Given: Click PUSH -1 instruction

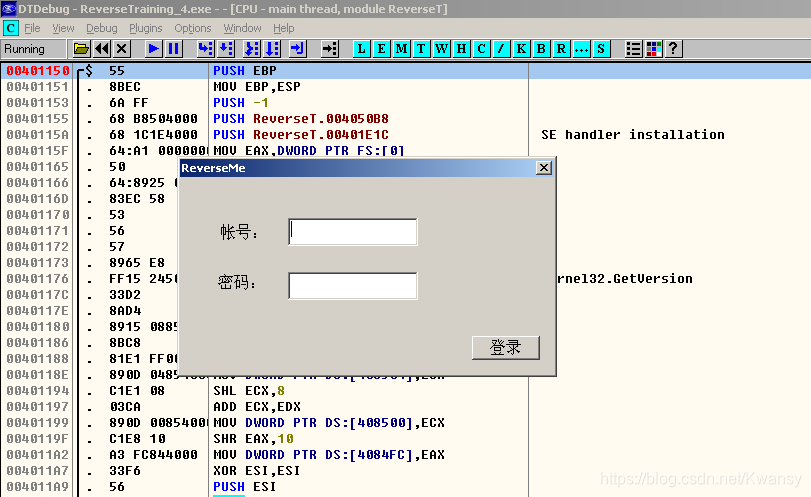Looking at the screenshot, I should pyautogui.click(x=241, y=103).
